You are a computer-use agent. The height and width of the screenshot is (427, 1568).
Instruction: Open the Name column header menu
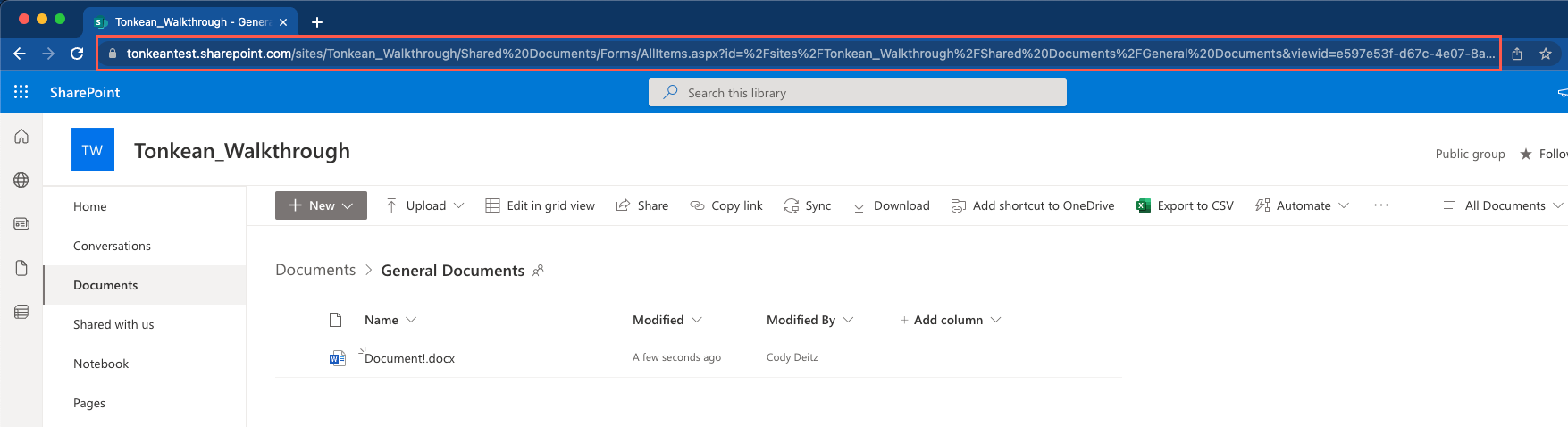tap(390, 320)
